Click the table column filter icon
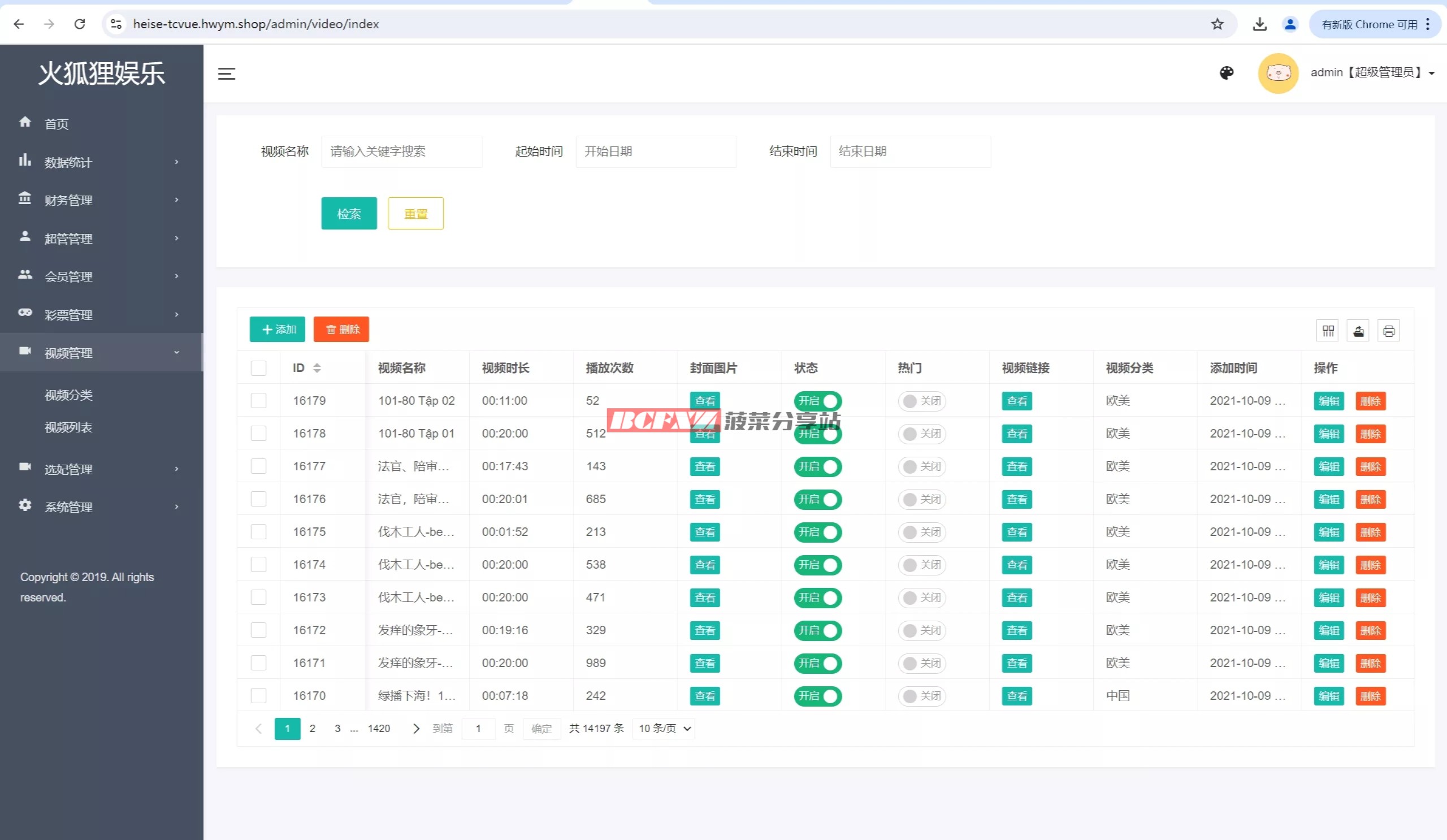 click(x=1328, y=331)
